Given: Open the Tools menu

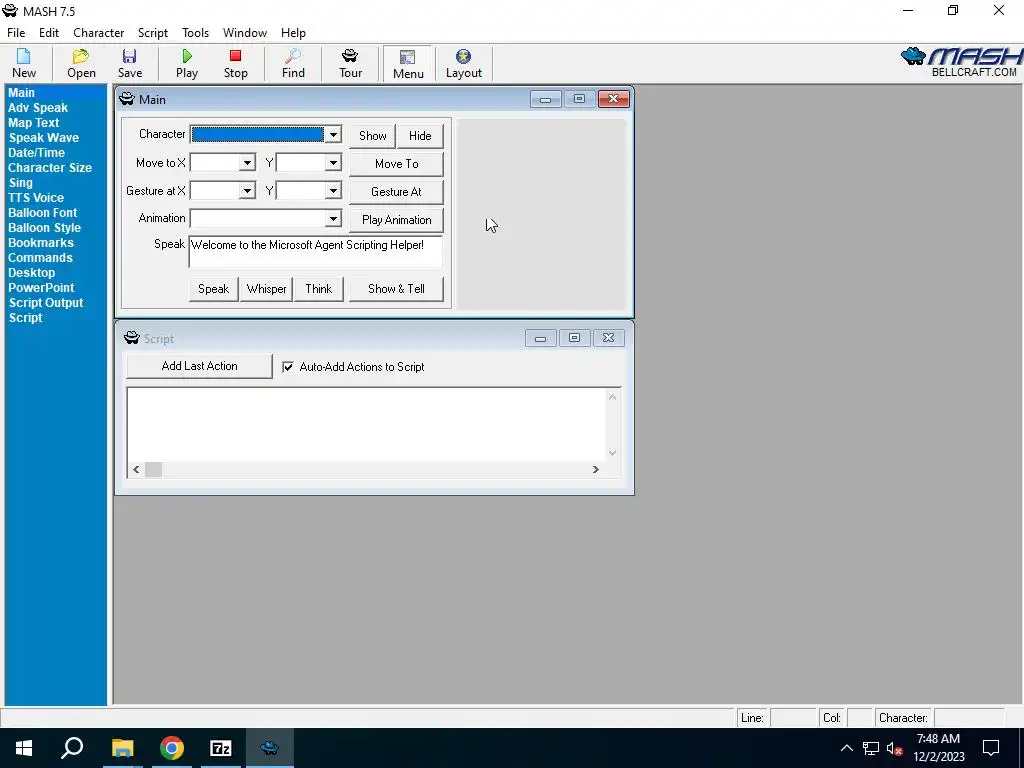Looking at the screenshot, I should point(195,33).
